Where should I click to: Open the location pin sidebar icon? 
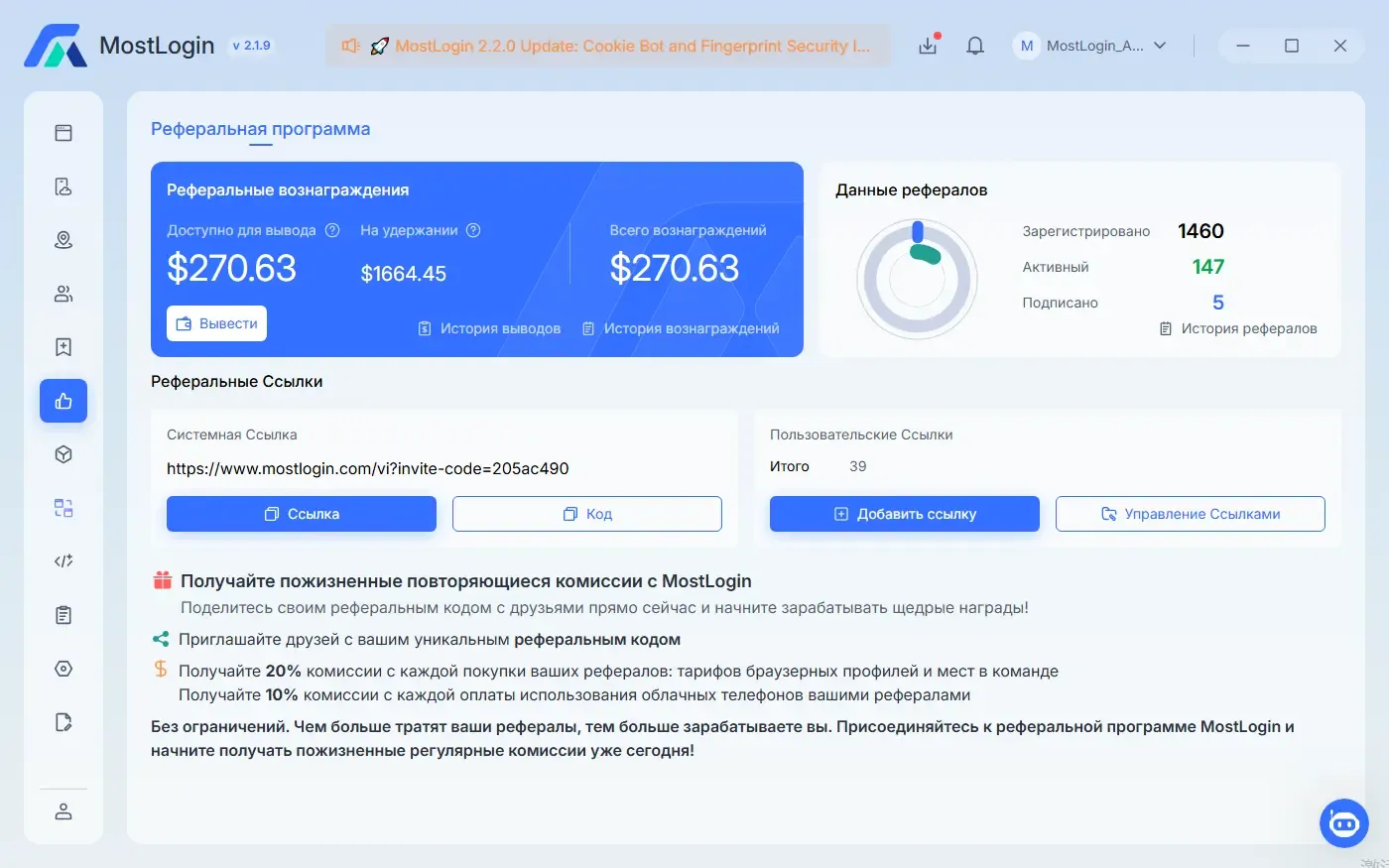(x=63, y=240)
